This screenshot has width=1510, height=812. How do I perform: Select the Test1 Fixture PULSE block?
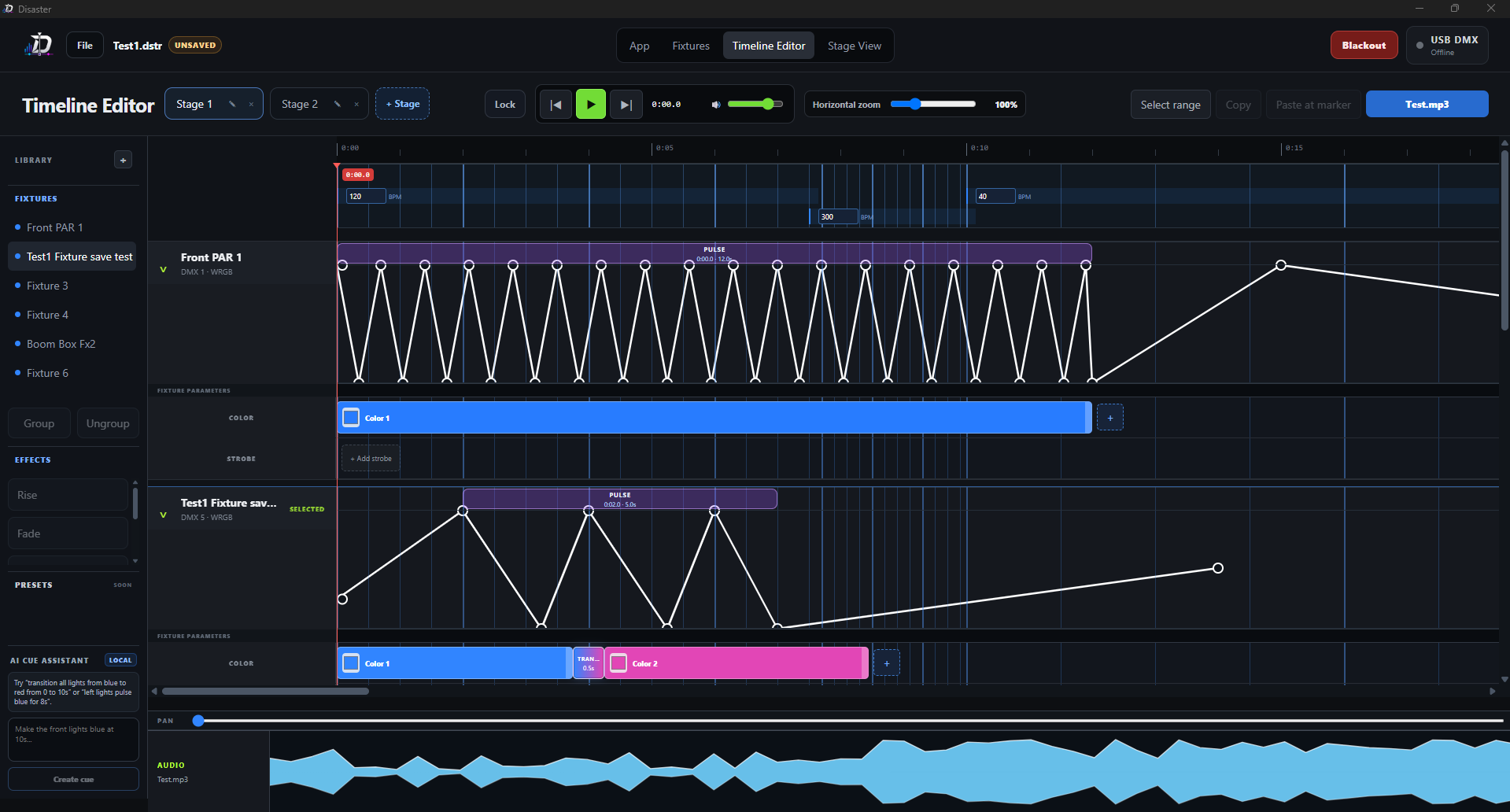[620, 499]
